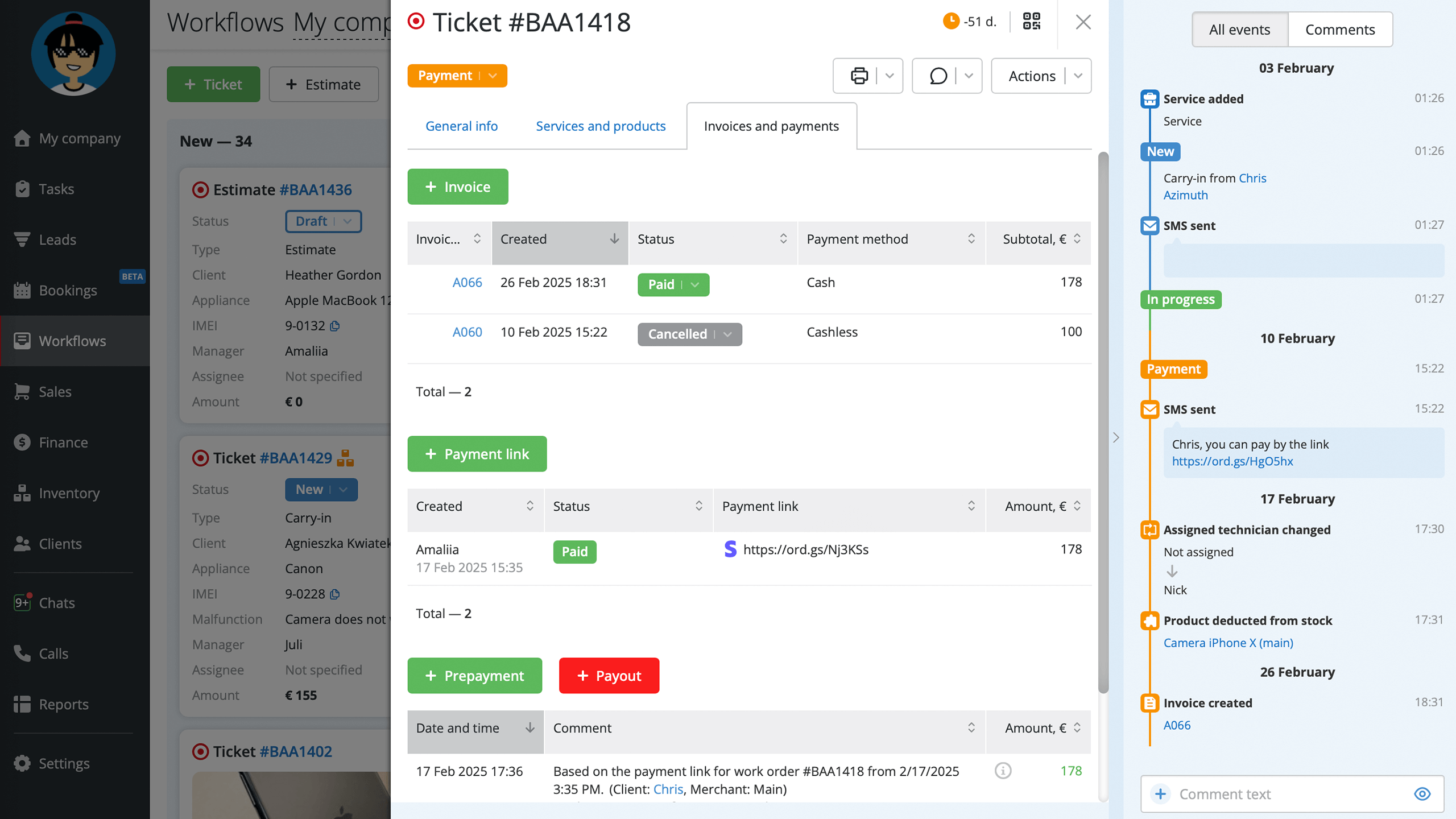The height and width of the screenshot is (819, 1456).
Task: Open the Finance section
Action: pyautogui.click(x=63, y=442)
